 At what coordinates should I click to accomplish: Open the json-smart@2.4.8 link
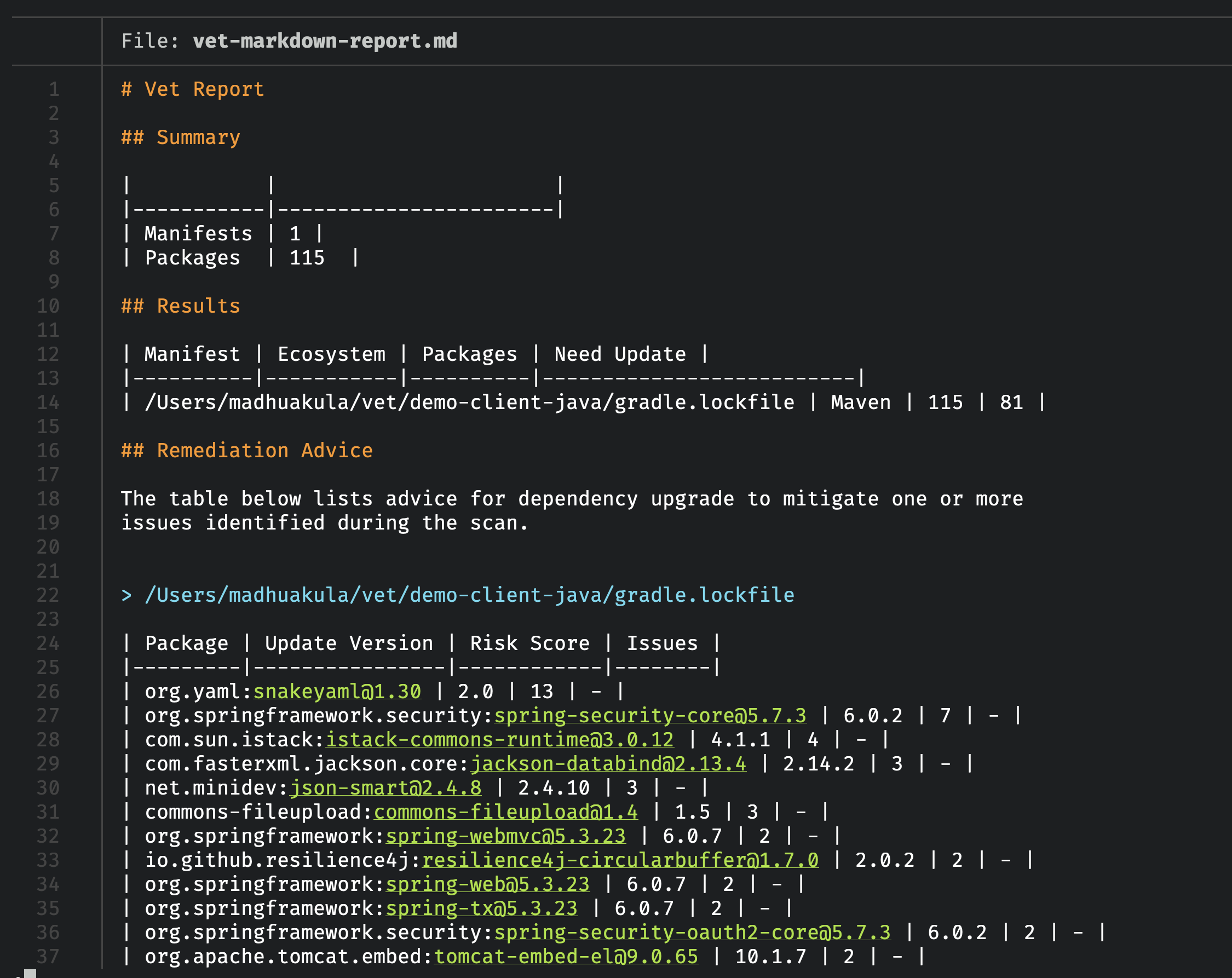[385, 788]
